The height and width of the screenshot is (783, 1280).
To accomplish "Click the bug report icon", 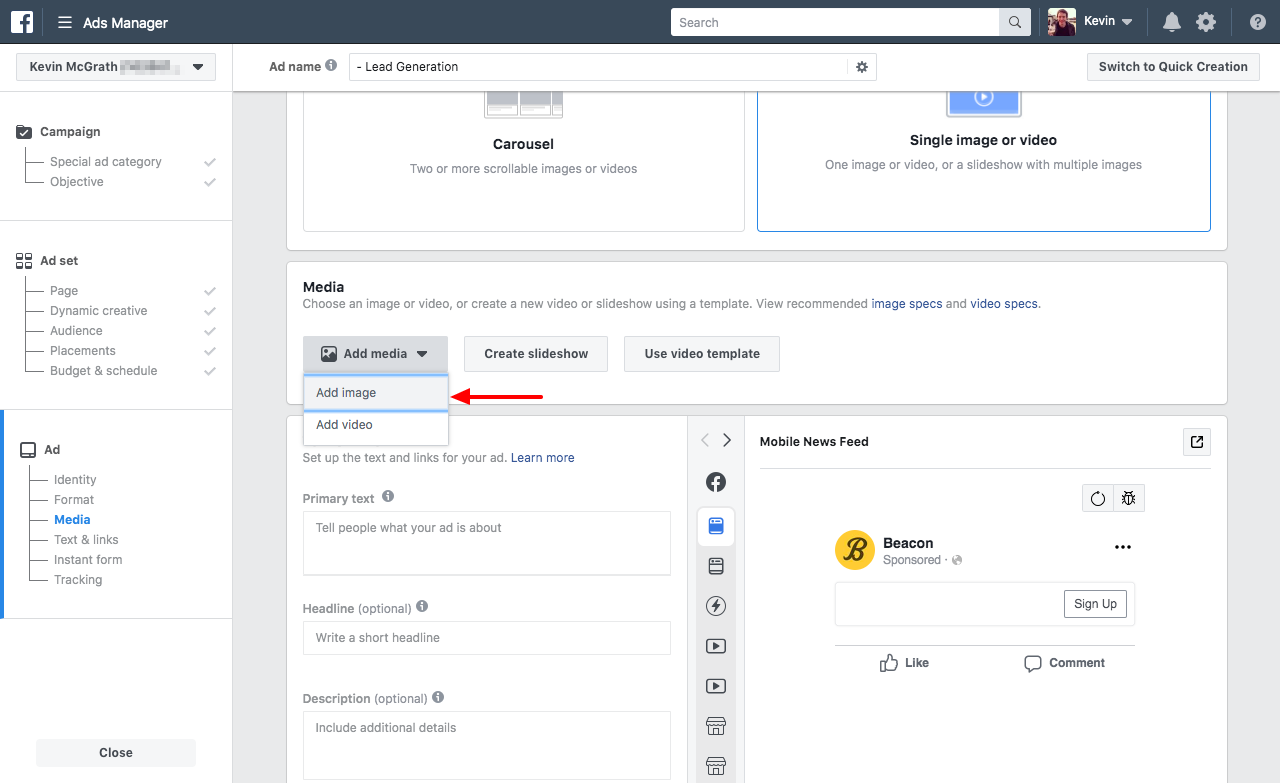I will tap(1129, 498).
